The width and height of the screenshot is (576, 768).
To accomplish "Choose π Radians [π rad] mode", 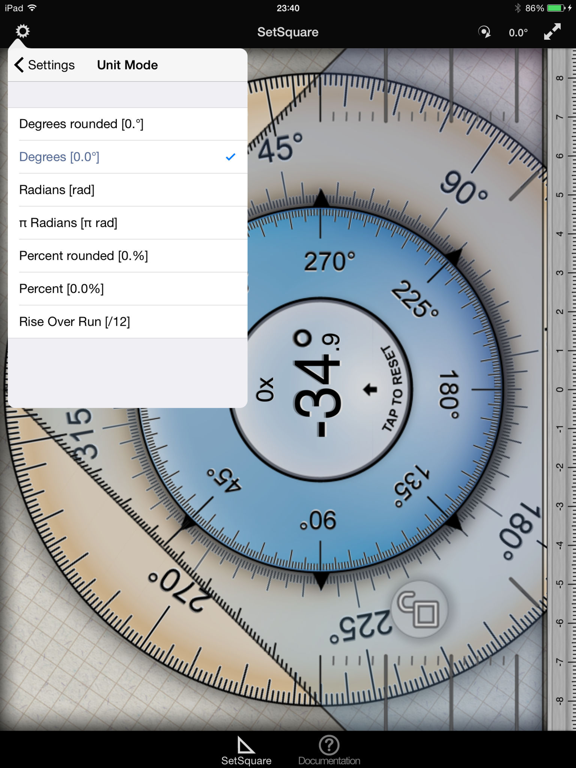I will (x=128, y=223).
